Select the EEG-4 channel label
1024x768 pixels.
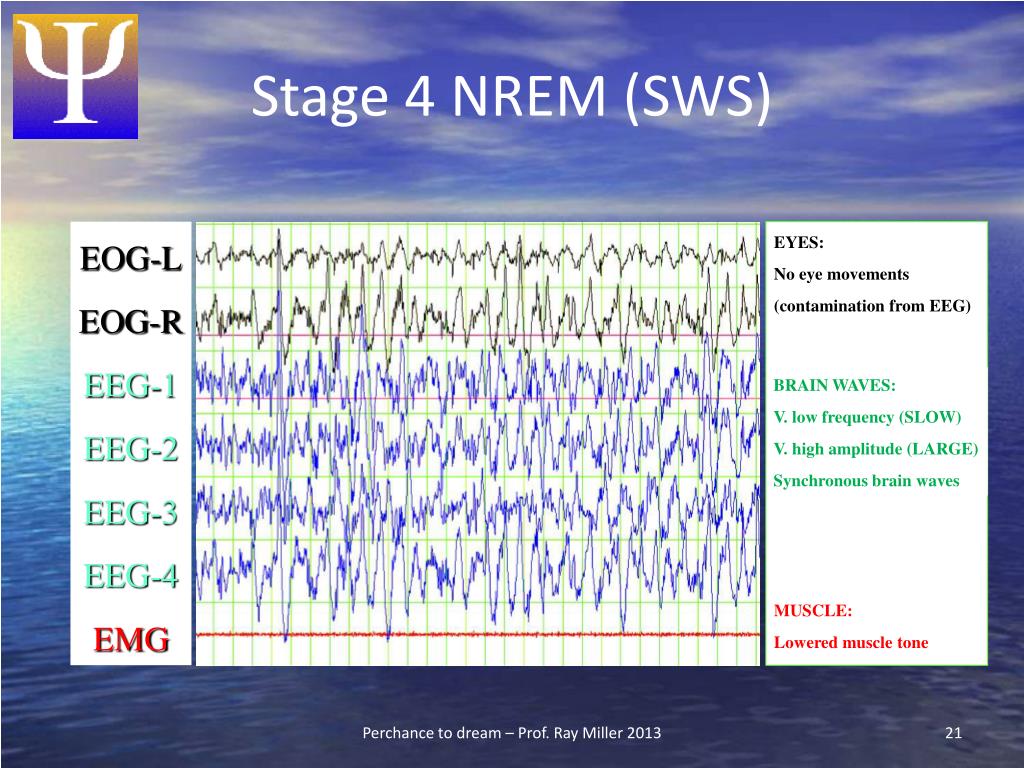point(131,576)
